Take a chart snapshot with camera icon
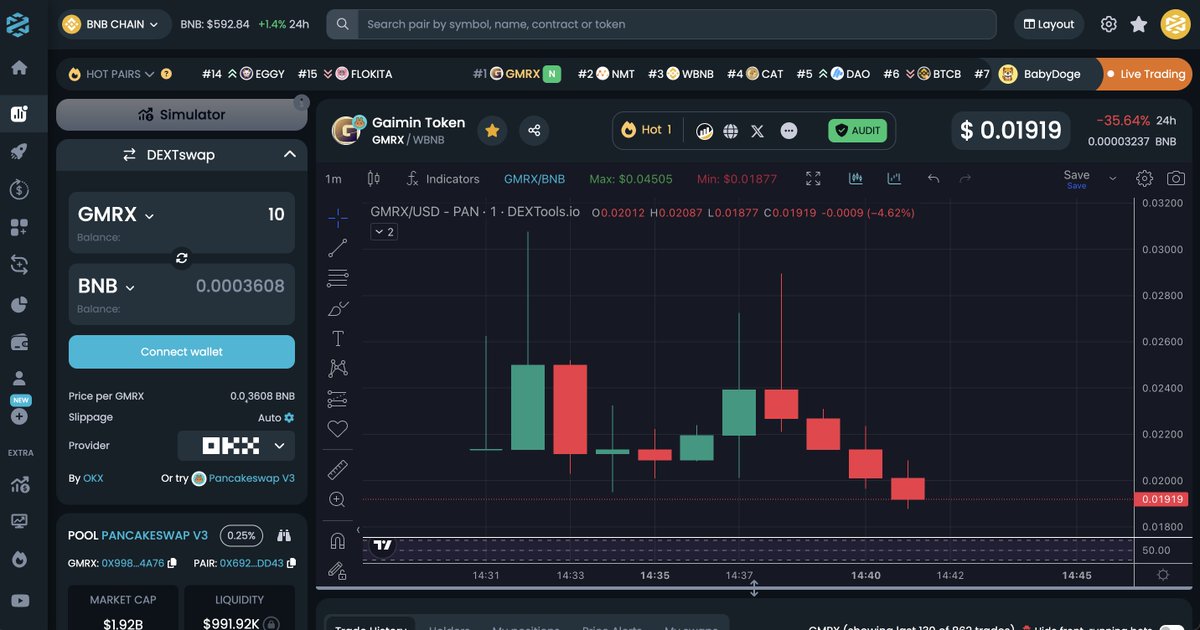The image size is (1200, 630). click(x=1176, y=178)
